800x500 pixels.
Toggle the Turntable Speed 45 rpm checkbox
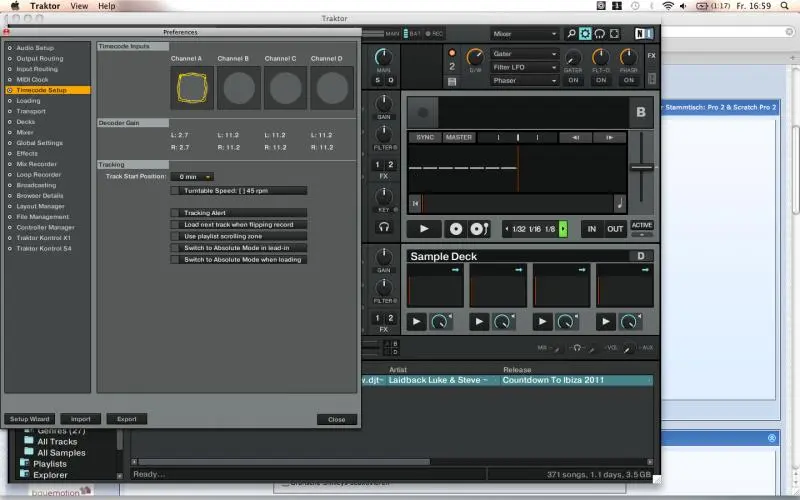[x=175, y=190]
